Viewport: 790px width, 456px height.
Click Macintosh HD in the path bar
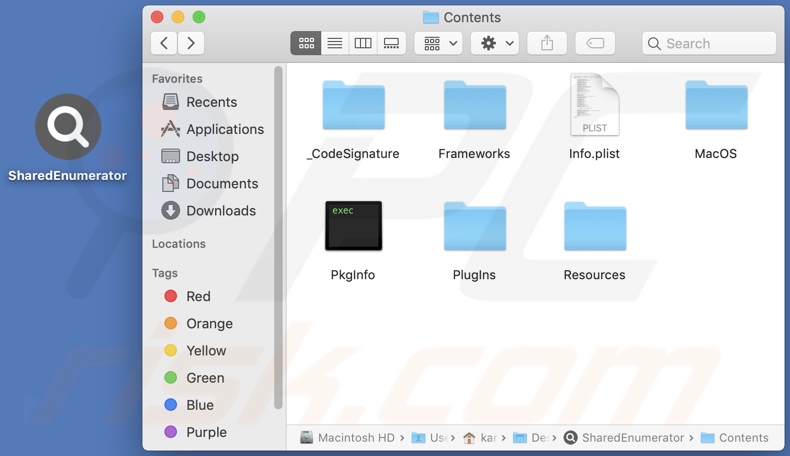point(348,438)
